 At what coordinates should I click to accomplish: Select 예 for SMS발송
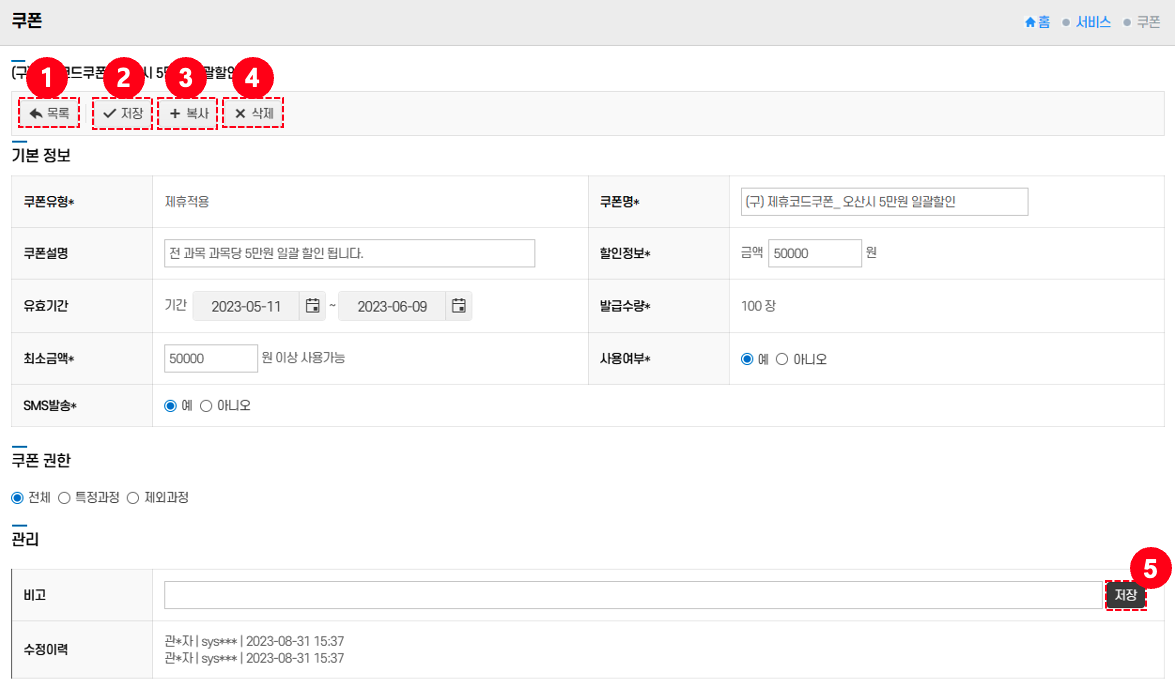click(170, 406)
